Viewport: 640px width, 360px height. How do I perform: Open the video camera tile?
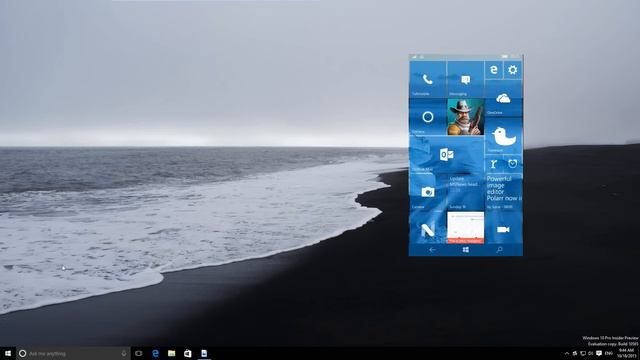tap(504, 229)
